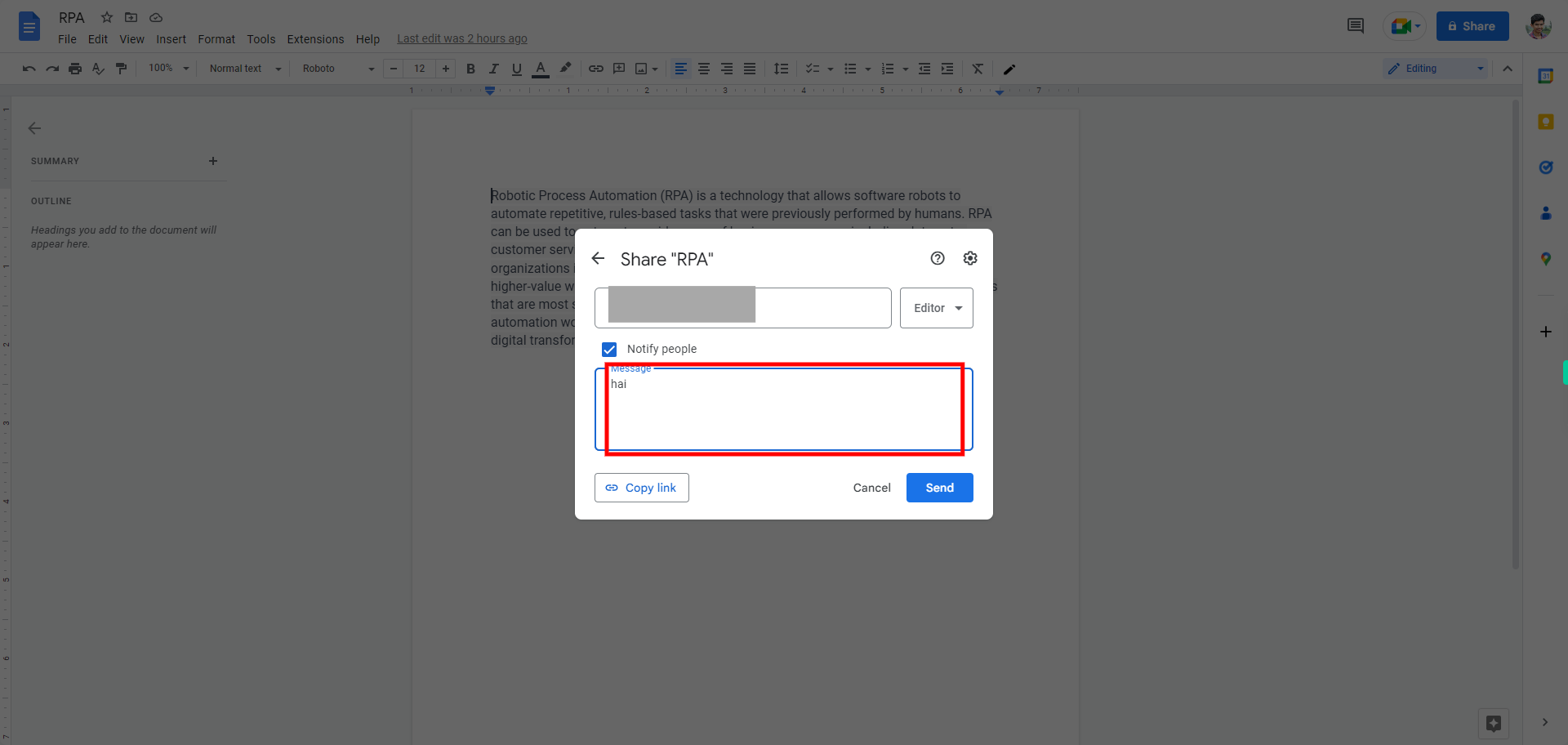Select justify alignment
The image size is (1568, 745).
pos(749,69)
